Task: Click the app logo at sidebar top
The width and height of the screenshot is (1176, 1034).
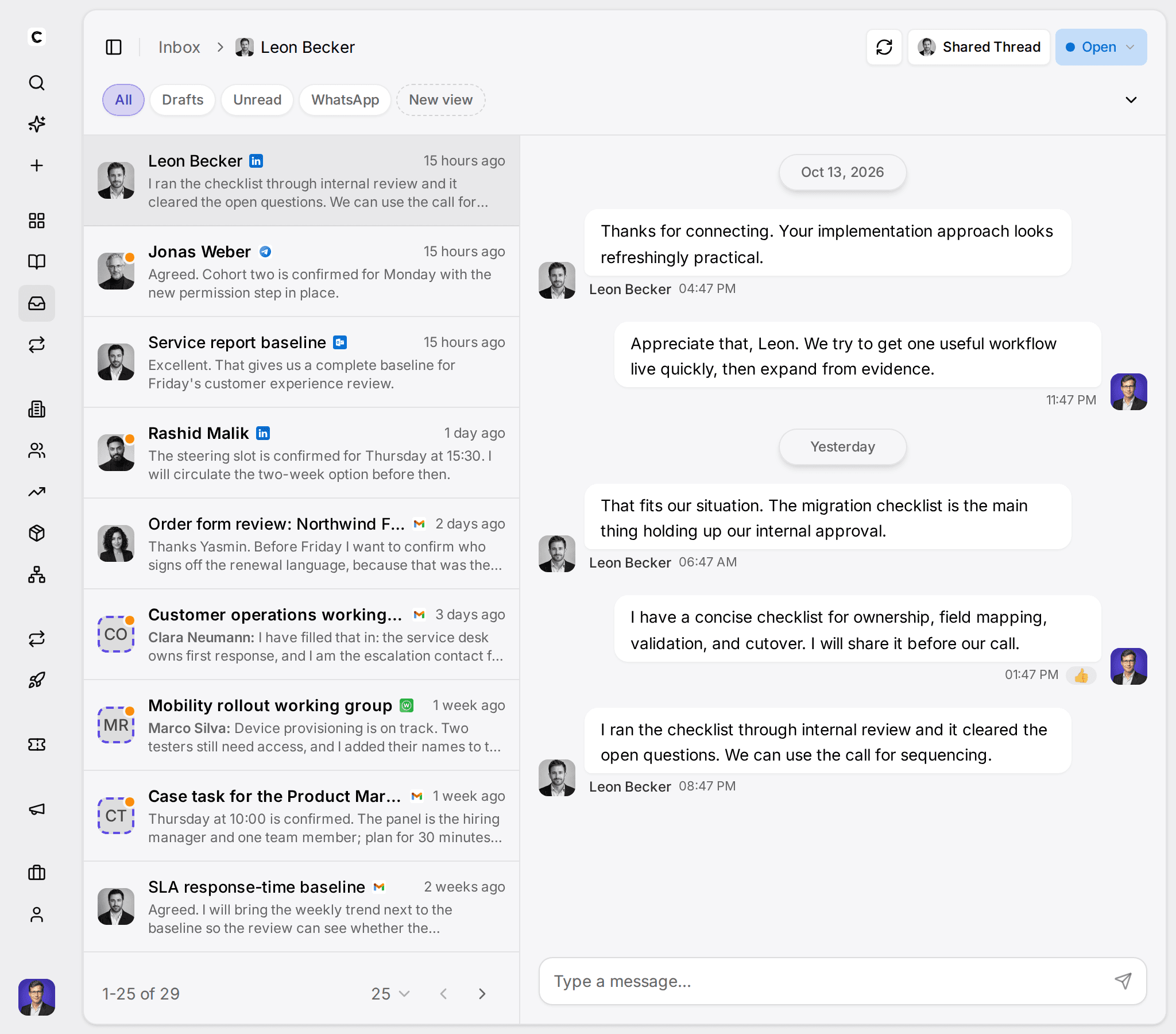Action: click(37, 37)
